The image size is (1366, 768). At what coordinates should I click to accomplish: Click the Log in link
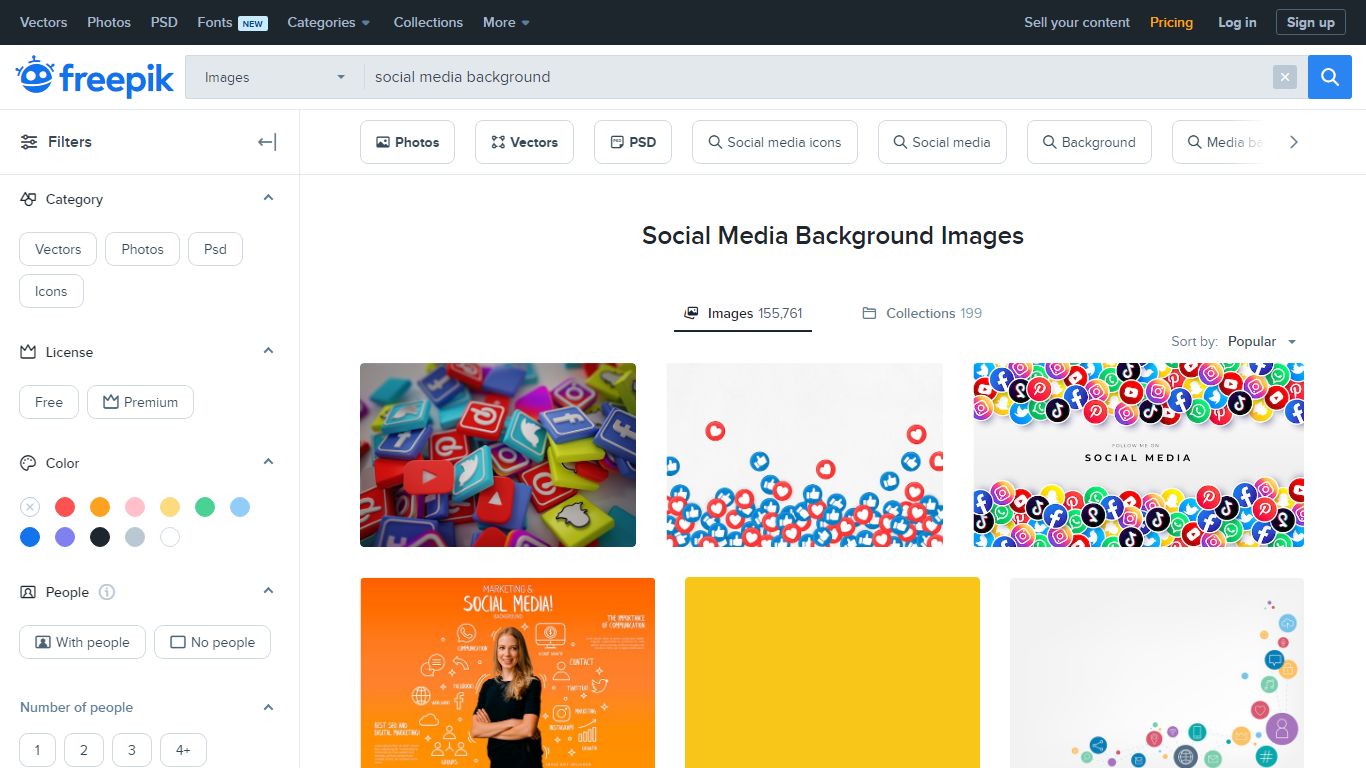pyautogui.click(x=1237, y=22)
